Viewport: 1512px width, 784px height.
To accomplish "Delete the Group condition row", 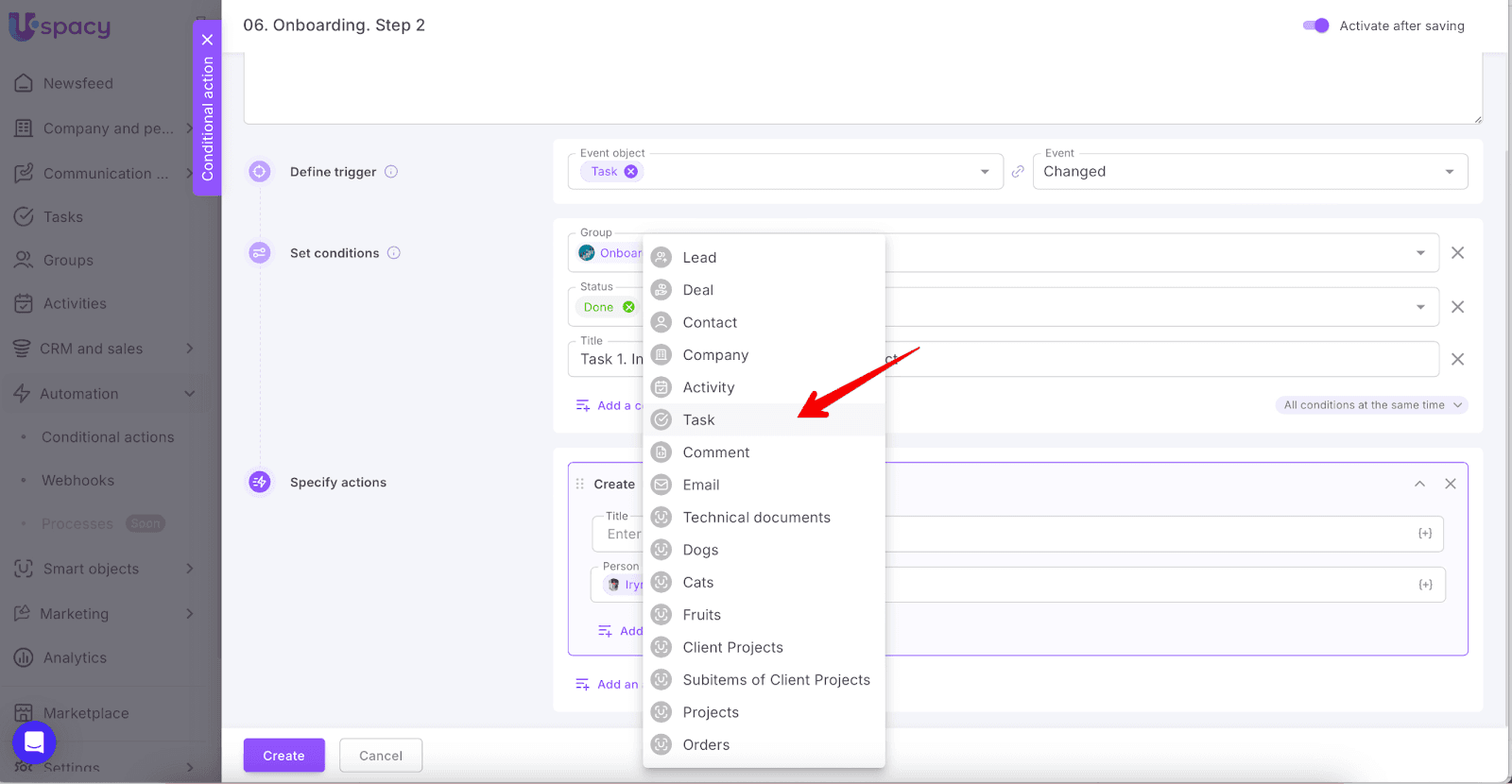I will click(1457, 253).
